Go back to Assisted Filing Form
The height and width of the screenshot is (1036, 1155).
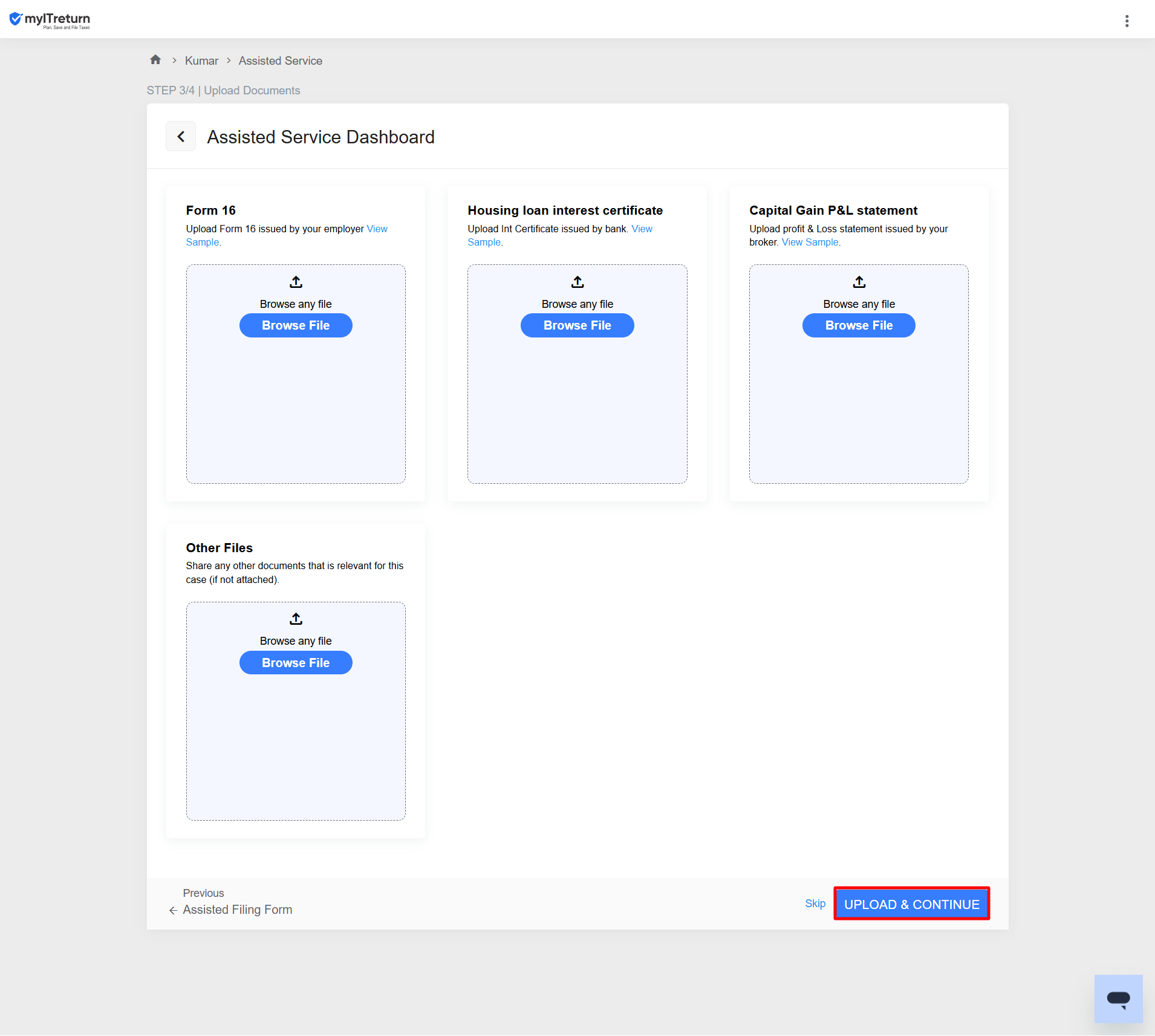tap(238, 910)
